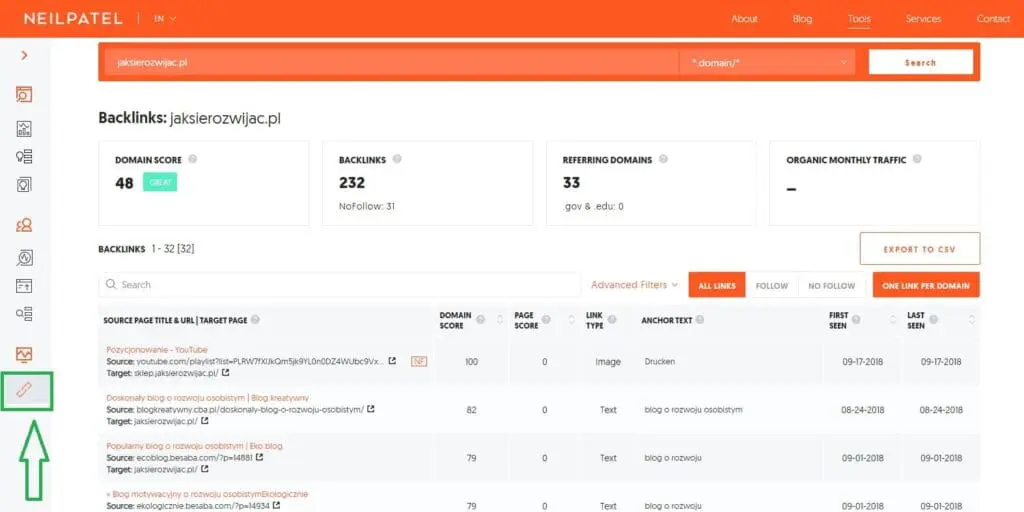The image size is (1024, 512).
Task: Open the Blog menu item
Action: point(802,19)
